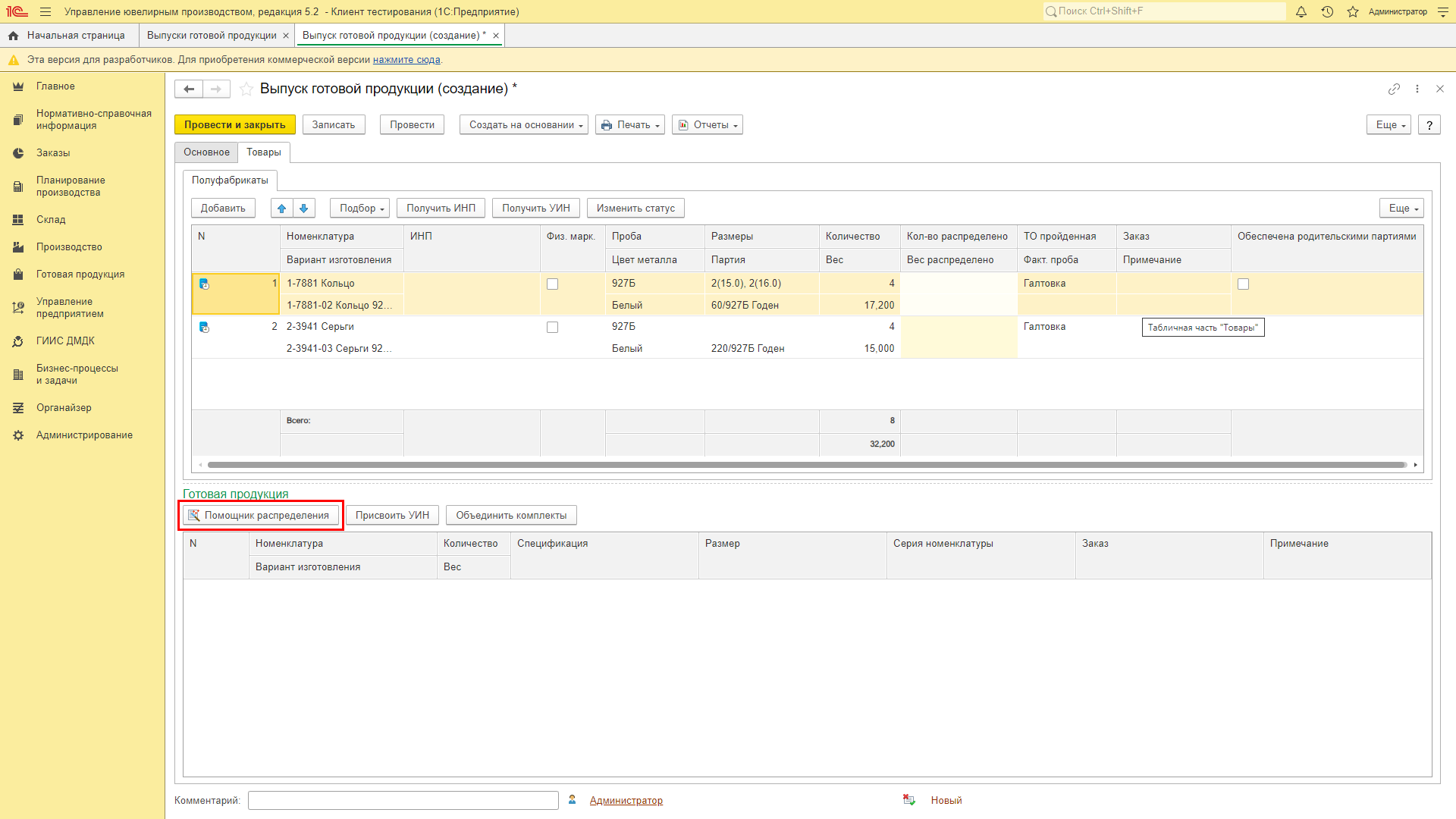Image resolution: width=1456 pixels, height=819 pixels.
Task: Open the 1C main menu logo icon
Action: (x=17, y=11)
